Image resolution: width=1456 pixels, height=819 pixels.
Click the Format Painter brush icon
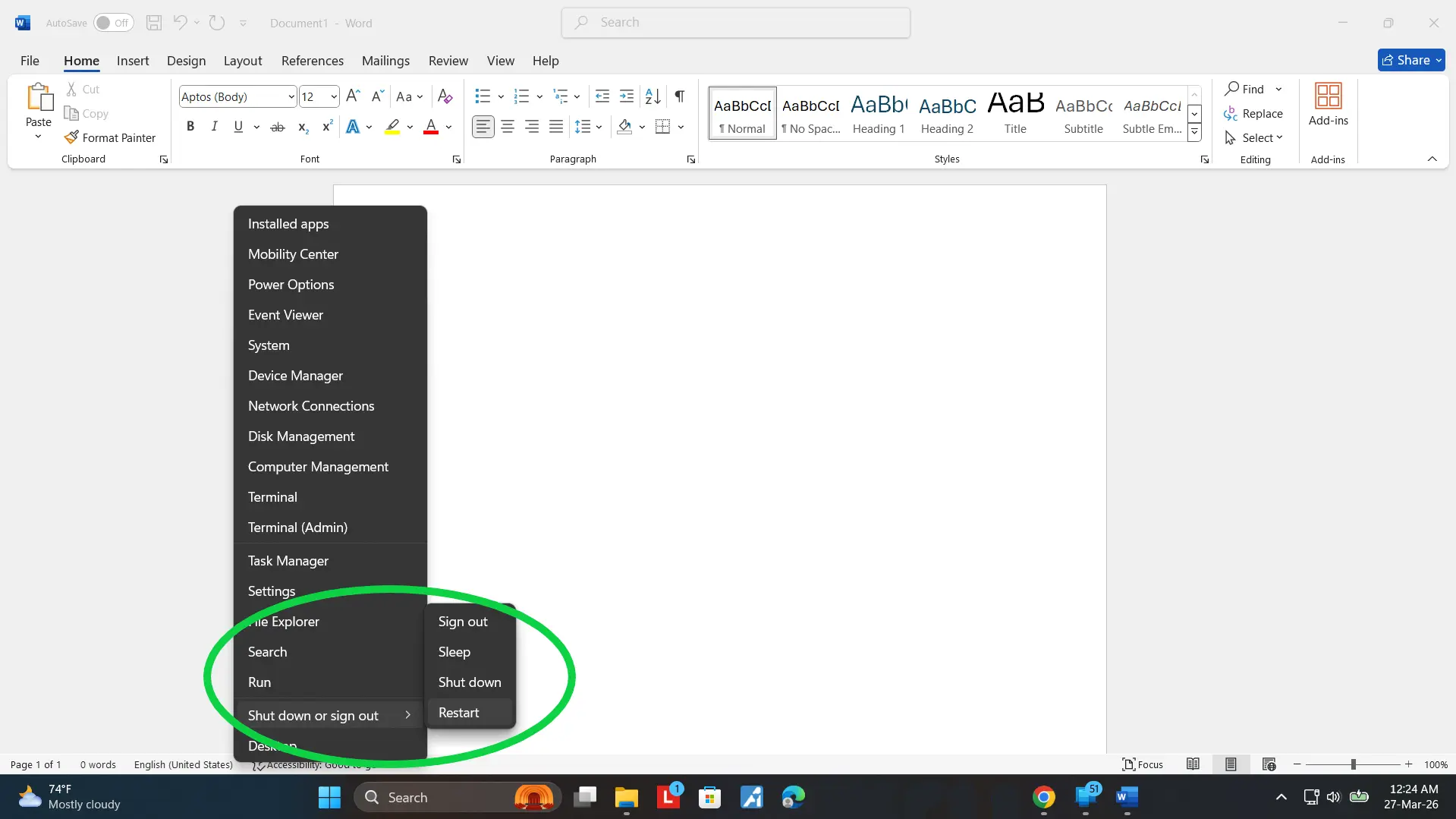71,137
